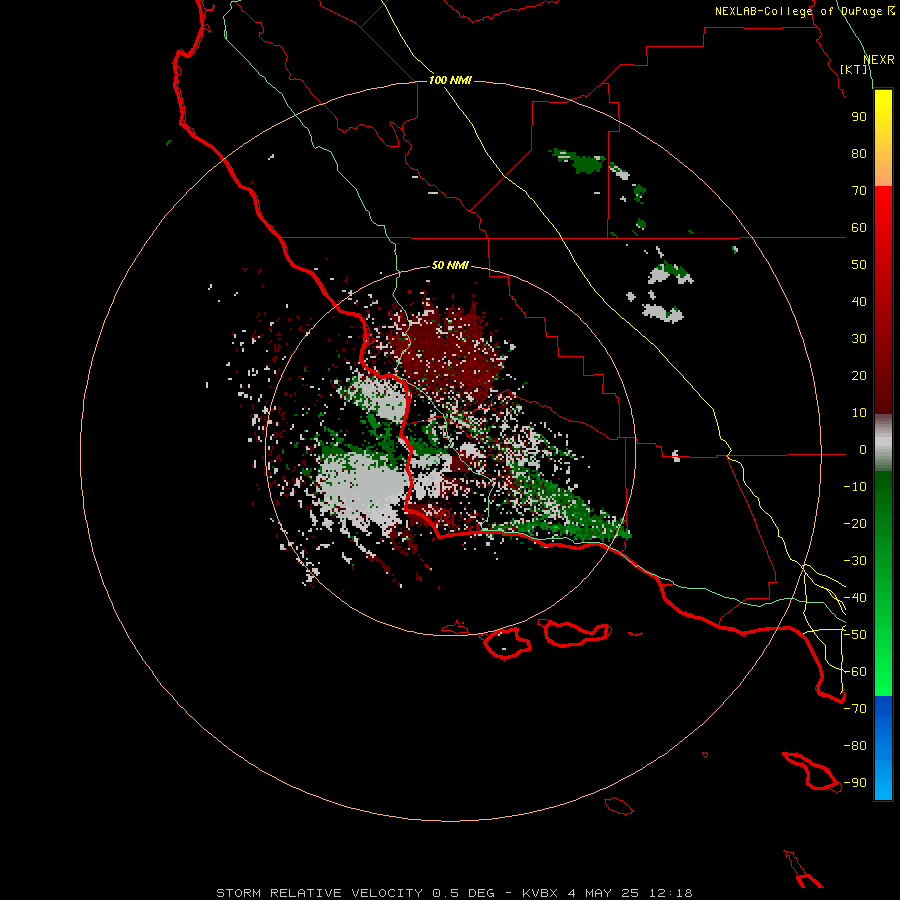Click the -60 value on the scale

pyautogui.click(x=855, y=672)
